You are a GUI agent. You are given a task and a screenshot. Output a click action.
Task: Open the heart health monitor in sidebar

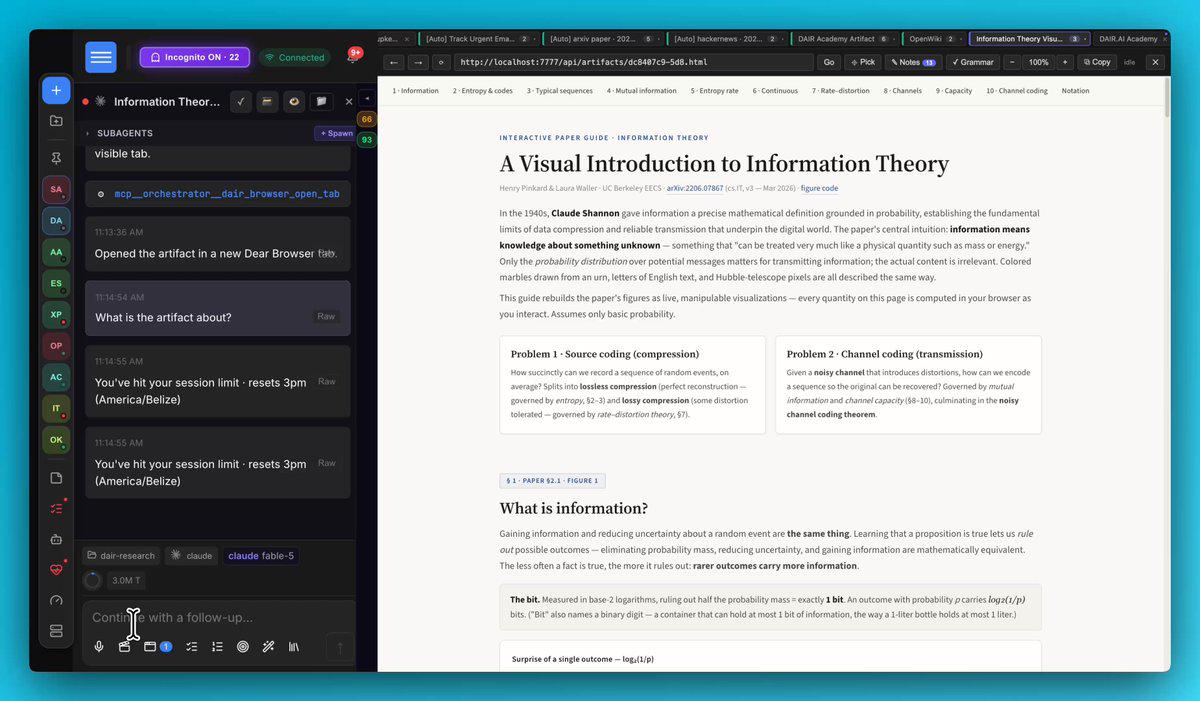pyautogui.click(x=56, y=570)
